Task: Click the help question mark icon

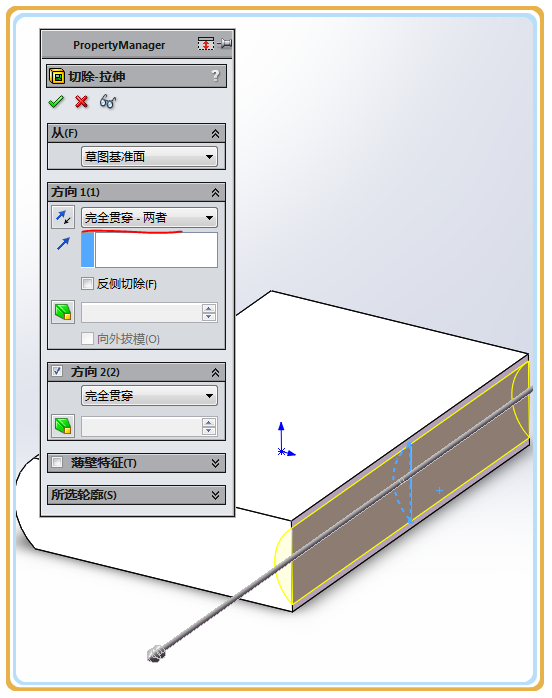Action: click(215, 76)
